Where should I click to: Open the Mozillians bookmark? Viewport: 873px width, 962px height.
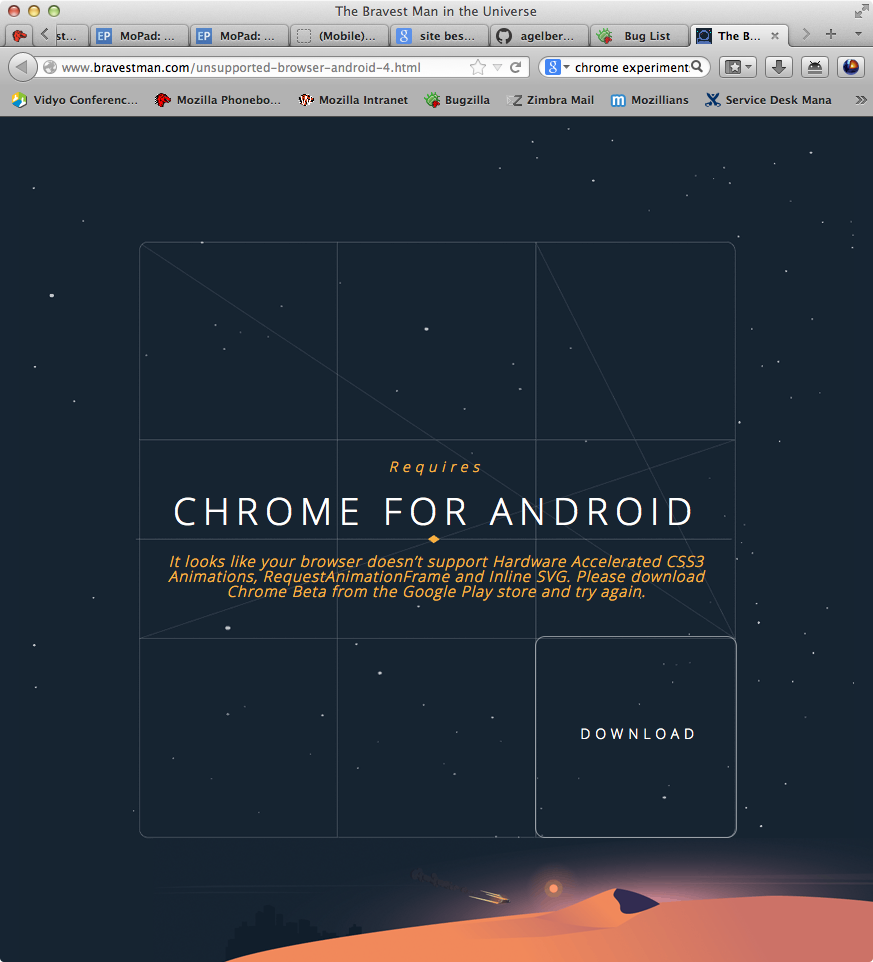tap(650, 100)
